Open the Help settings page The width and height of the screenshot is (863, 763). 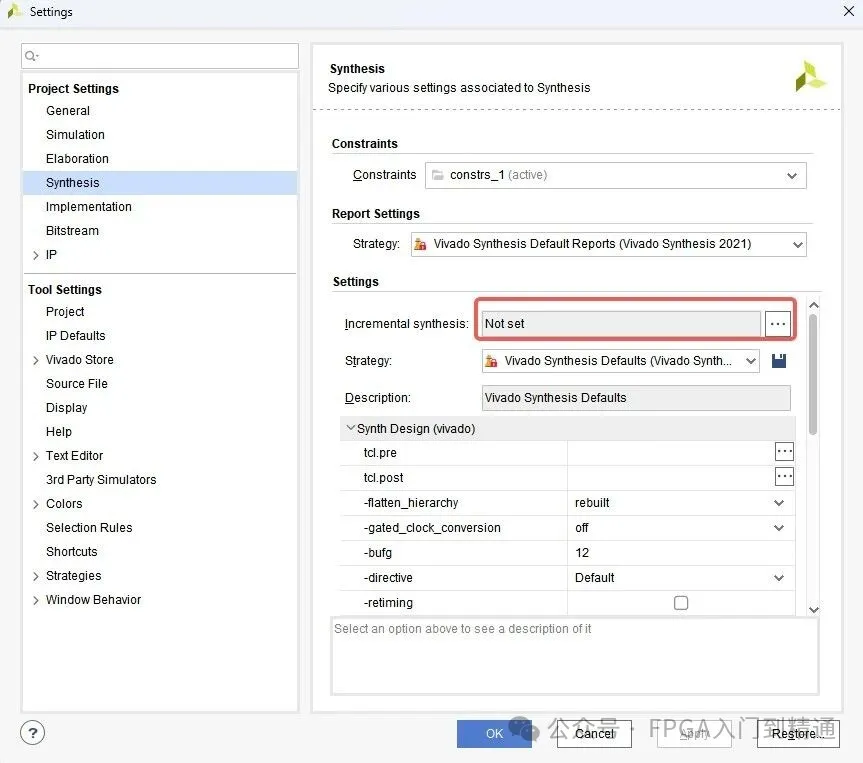[x=59, y=432]
